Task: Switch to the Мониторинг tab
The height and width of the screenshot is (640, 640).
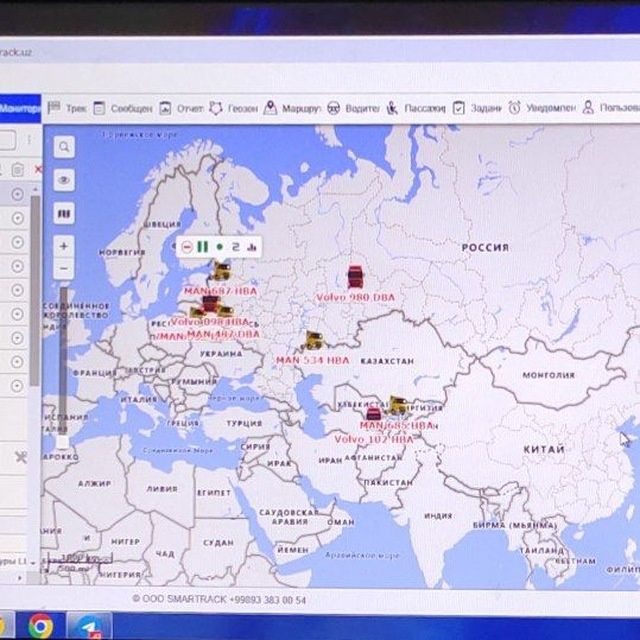Action: 20,109
